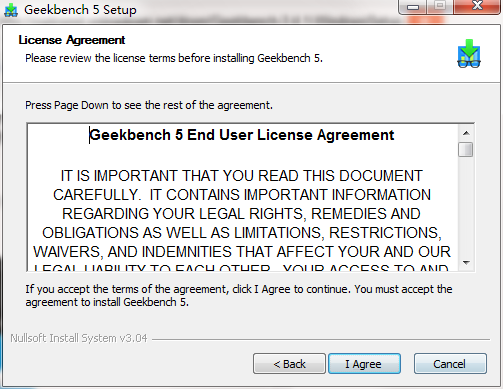Click the Press Page Down instruction text
503x389 pixels.
149,105
